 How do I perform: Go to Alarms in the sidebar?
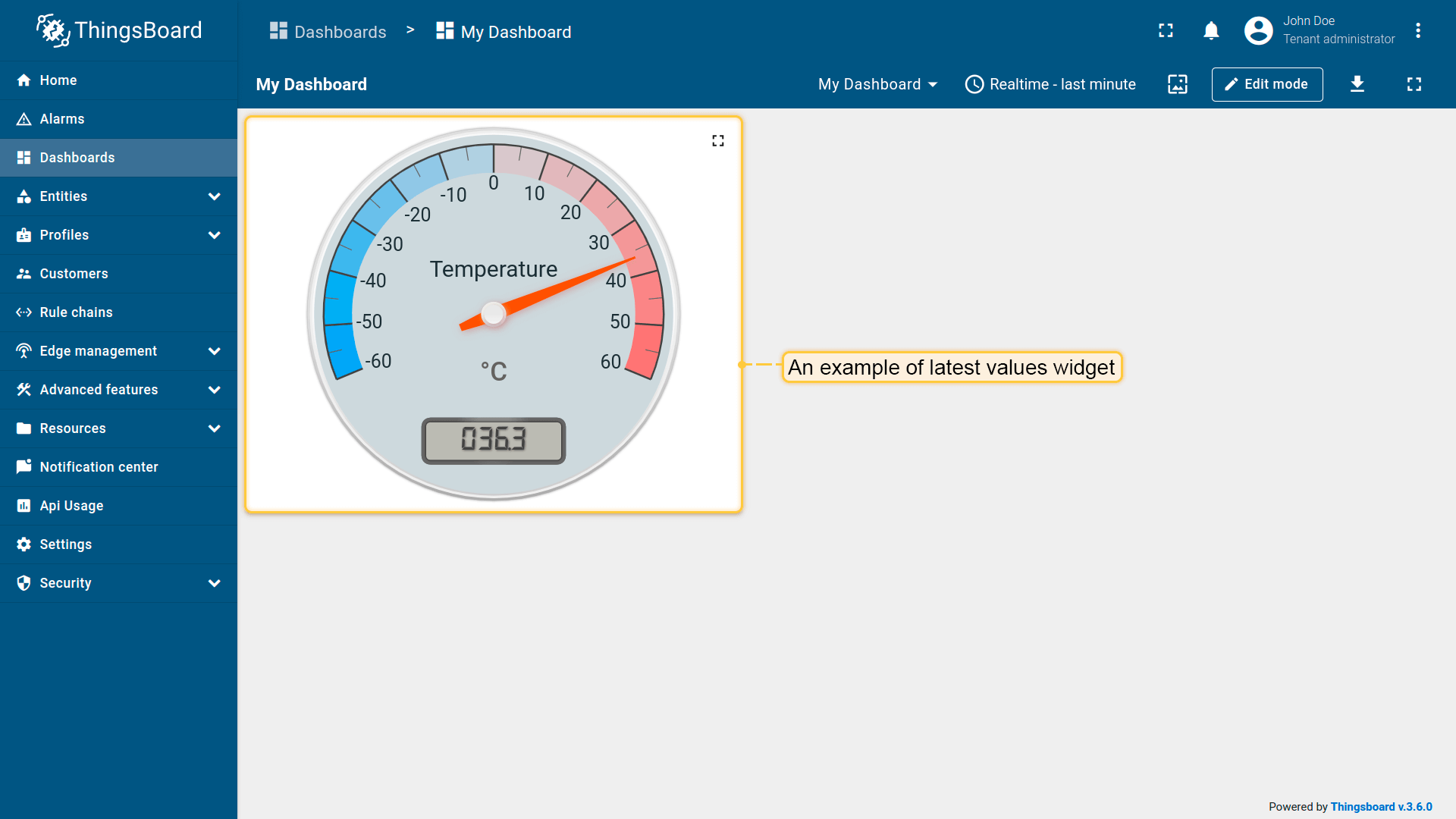[x=62, y=119]
